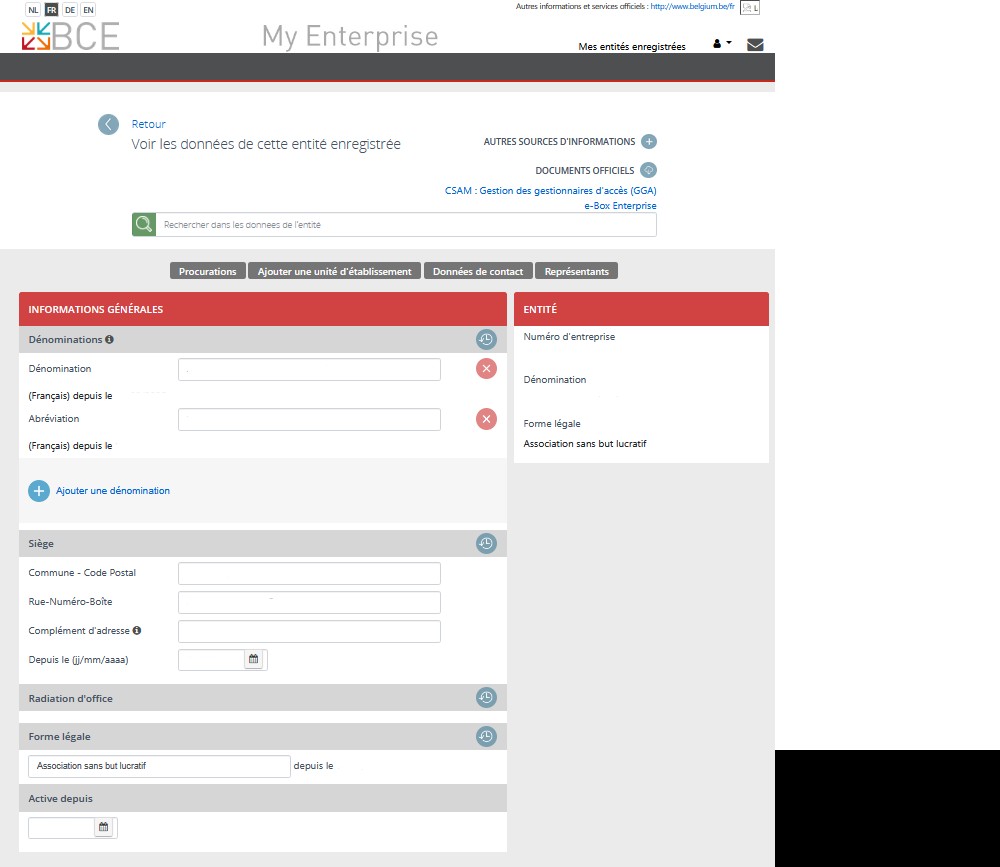This screenshot has width=1000, height=867.
Task: Show Dénominations history clock icon
Action: pyautogui.click(x=486, y=339)
